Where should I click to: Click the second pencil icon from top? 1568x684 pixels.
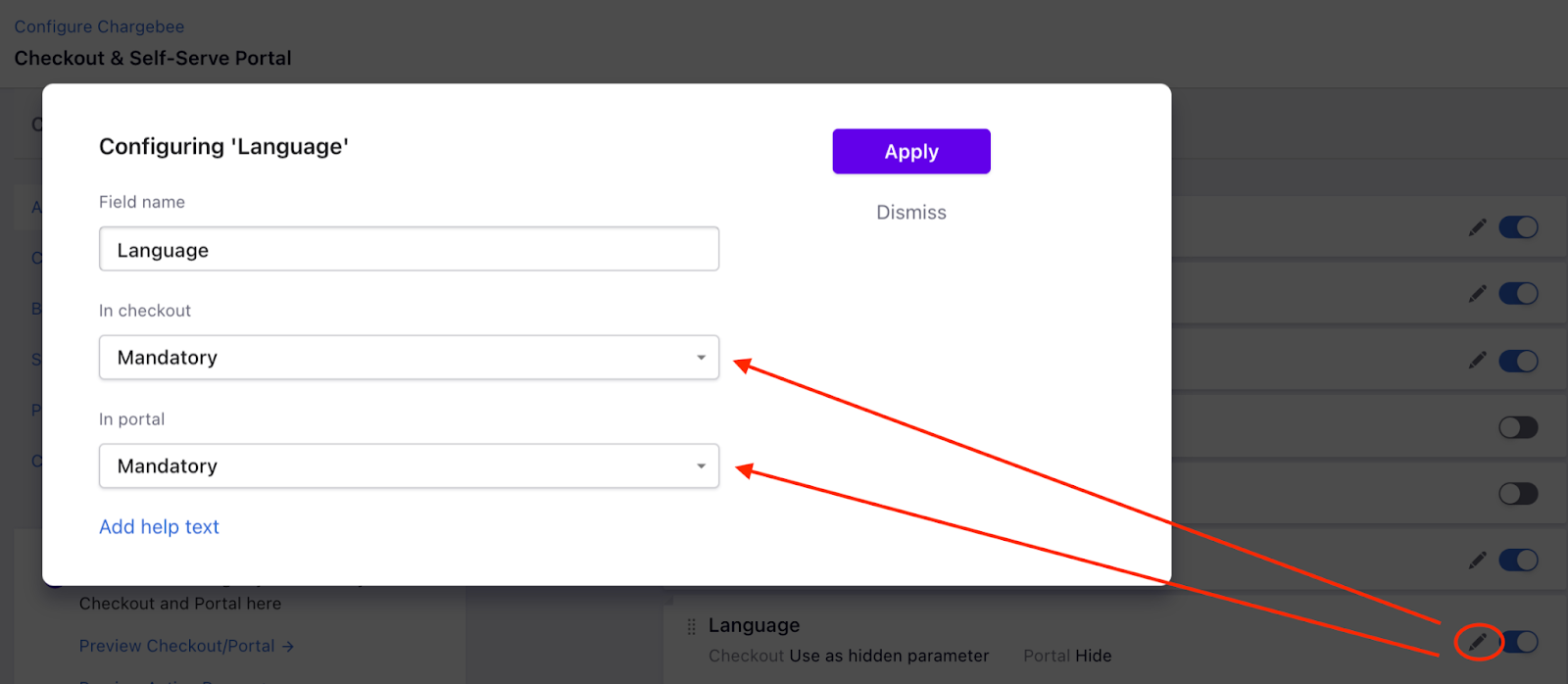[1478, 294]
